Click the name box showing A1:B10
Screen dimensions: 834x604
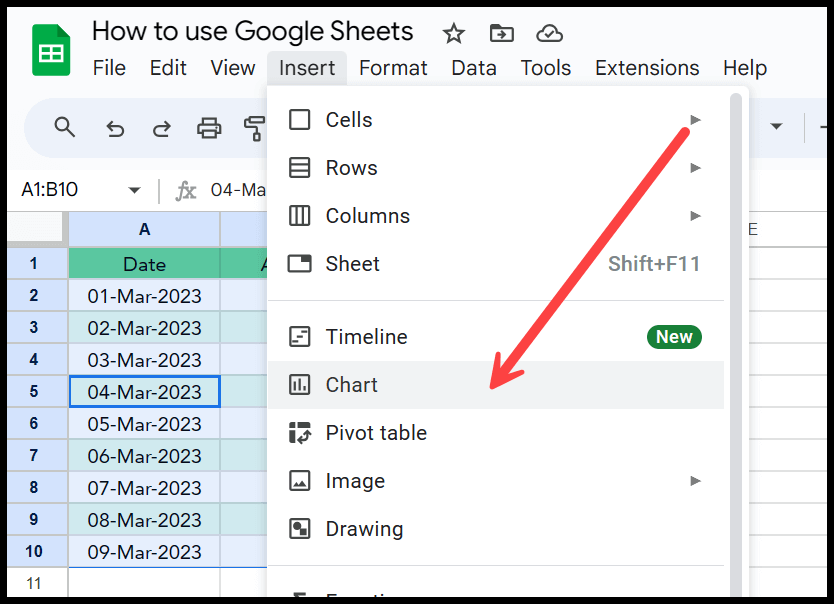[49, 189]
